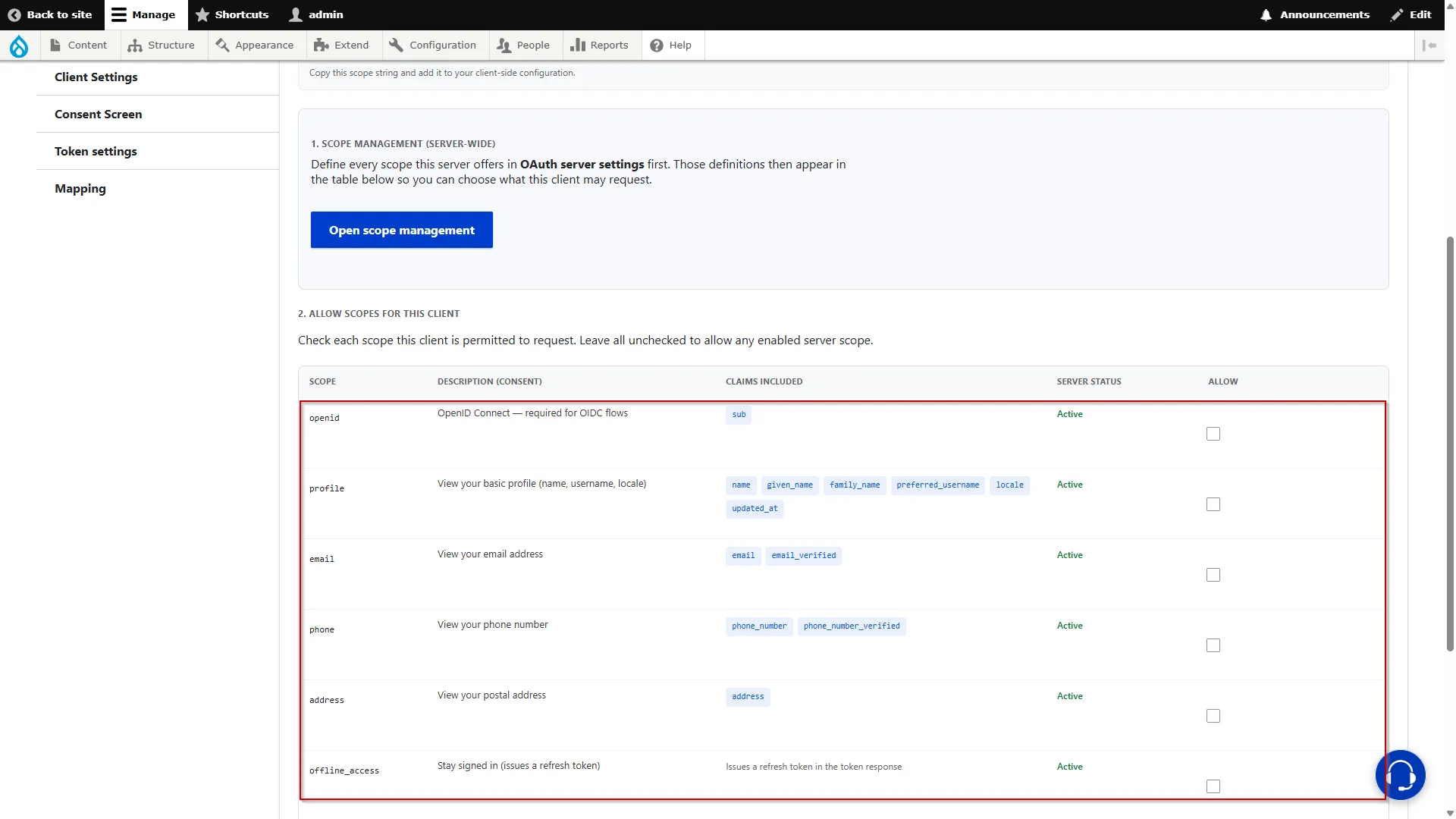This screenshot has width=1456, height=819.
Task: Click the Structure hierarchy icon
Action: coord(135,45)
